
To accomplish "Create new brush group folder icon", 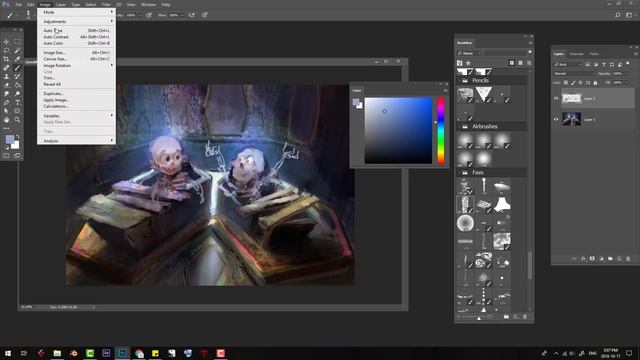I will (x=506, y=316).
